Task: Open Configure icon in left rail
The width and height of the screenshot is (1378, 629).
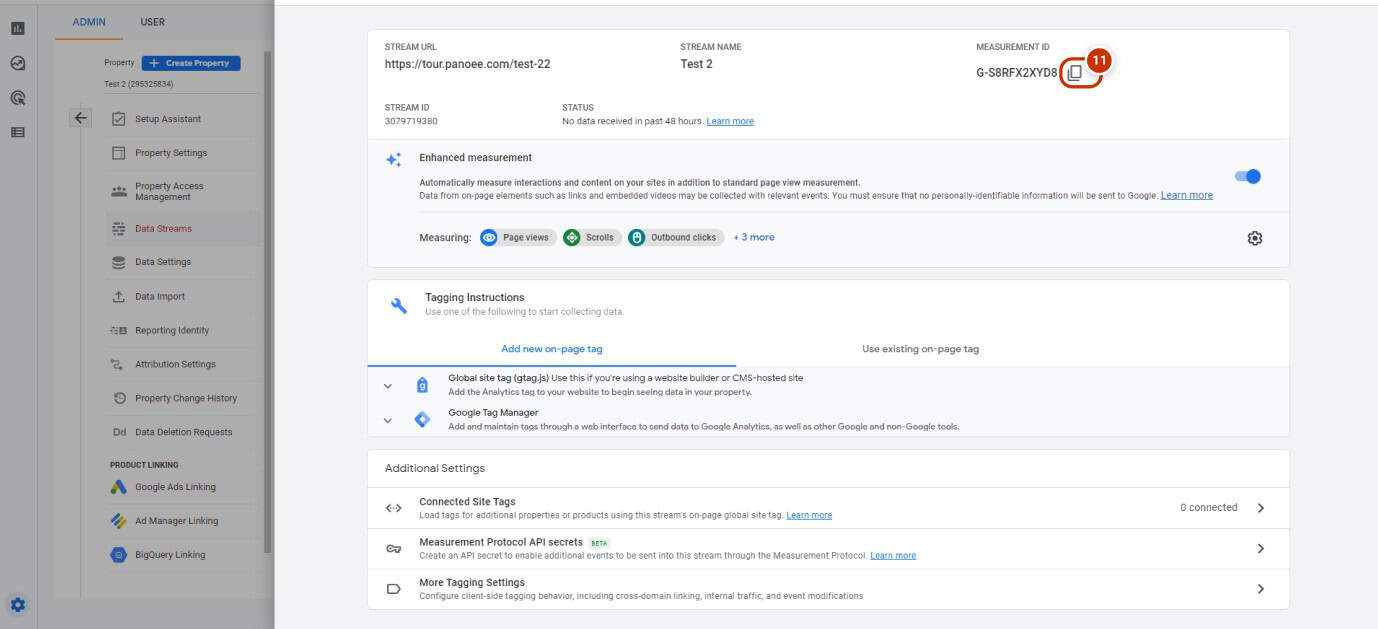Action: 18,132
